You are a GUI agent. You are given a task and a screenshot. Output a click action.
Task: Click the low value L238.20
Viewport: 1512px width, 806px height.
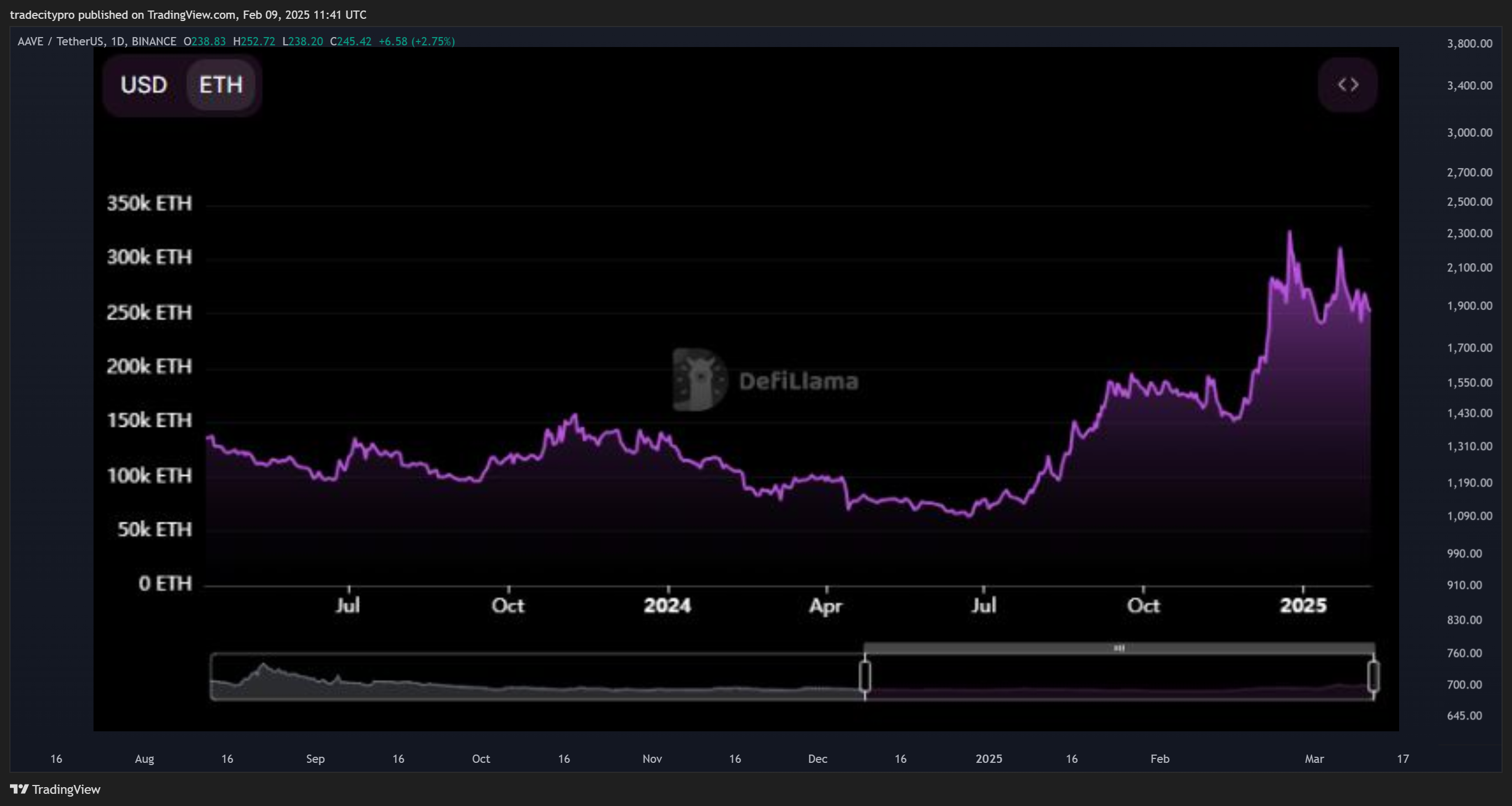302,41
